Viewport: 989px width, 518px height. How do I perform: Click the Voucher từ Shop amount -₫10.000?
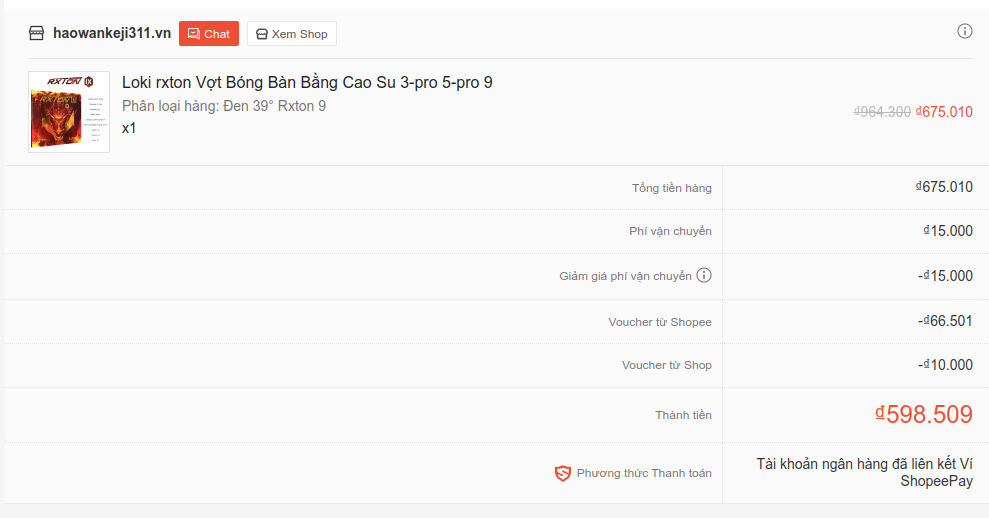pyautogui.click(x=945, y=365)
